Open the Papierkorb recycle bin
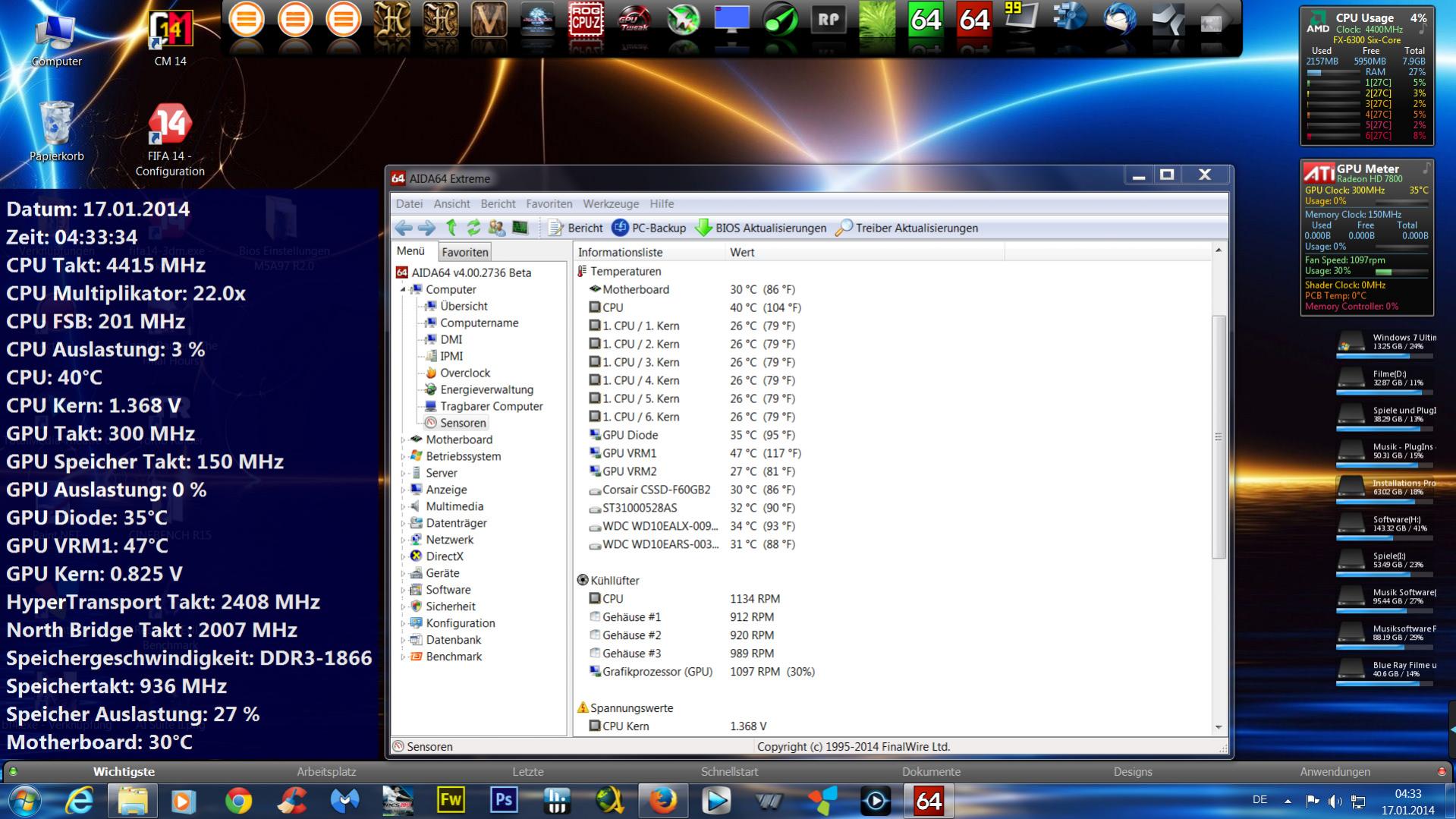The height and width of the screenshot is (819, 1456). pos(57,132)
